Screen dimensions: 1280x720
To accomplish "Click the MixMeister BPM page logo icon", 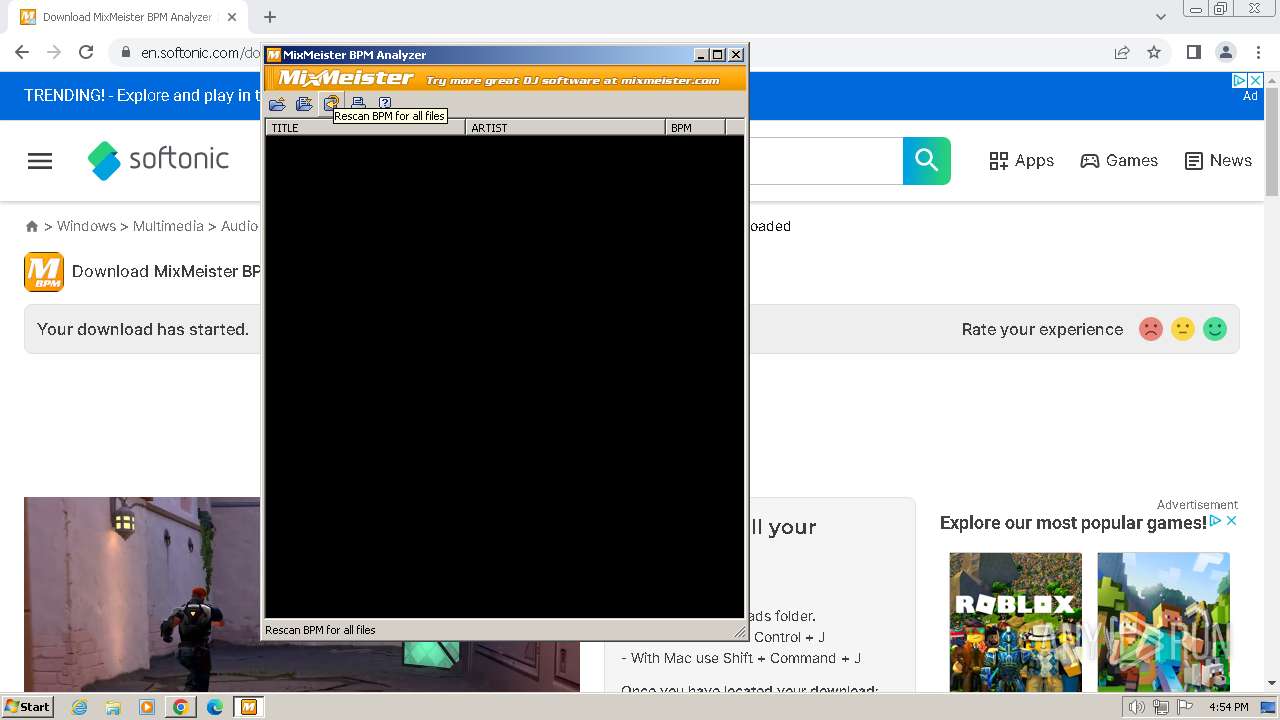I will [x=44, y=272].
